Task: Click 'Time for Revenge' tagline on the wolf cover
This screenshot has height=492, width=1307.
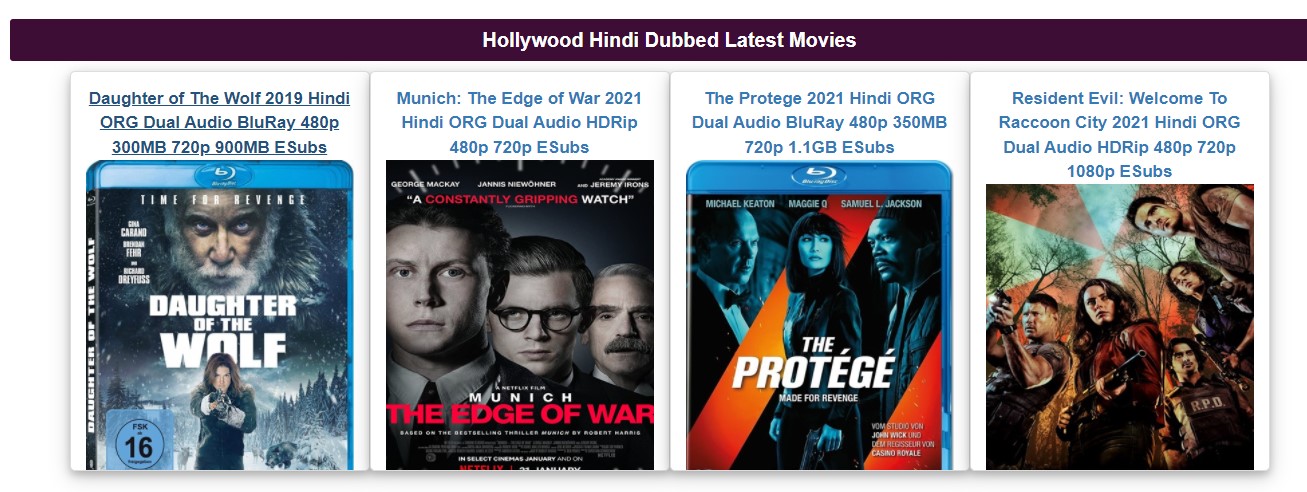Action: coord(222,199)
